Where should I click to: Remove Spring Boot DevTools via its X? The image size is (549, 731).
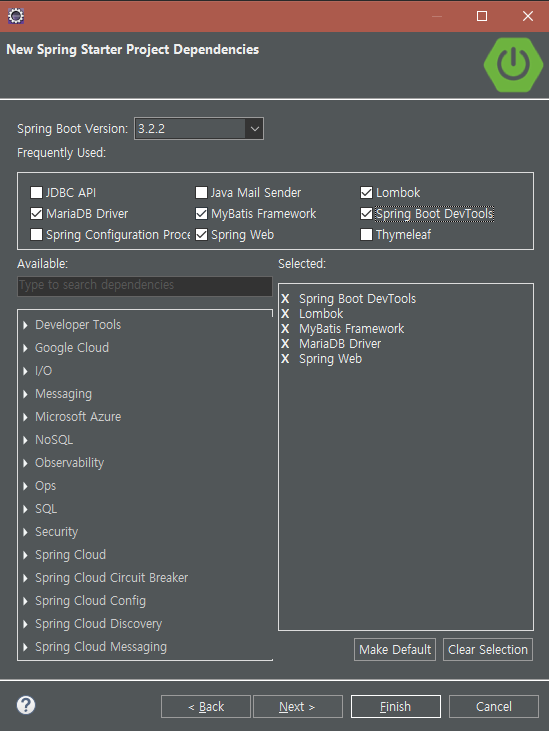[x=285, y=299]
